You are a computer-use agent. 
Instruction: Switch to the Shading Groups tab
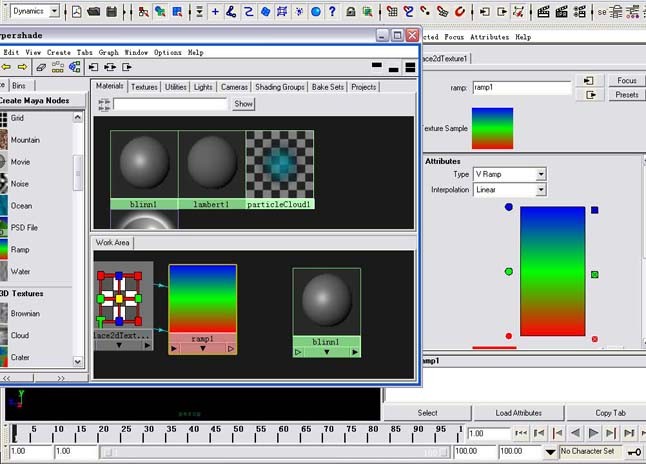point(280,87)
